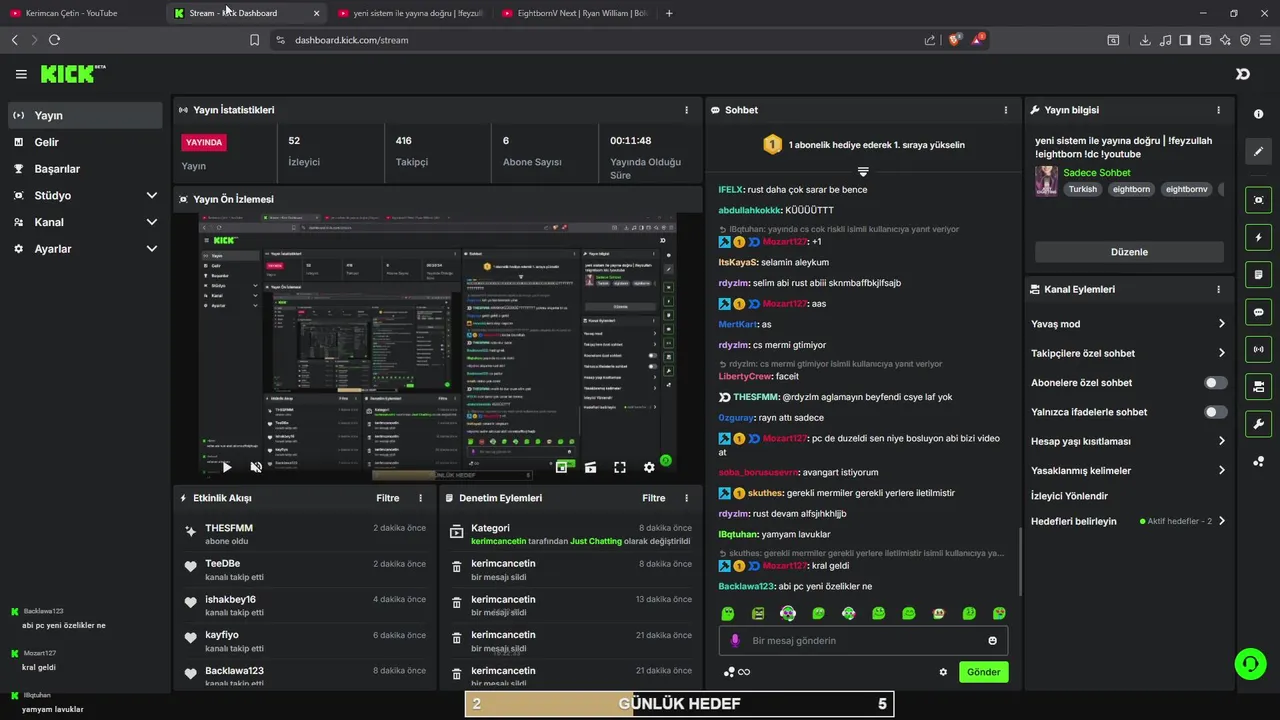Open Yavaş mod options
1280x720 pixels.
click(1128, 324)
